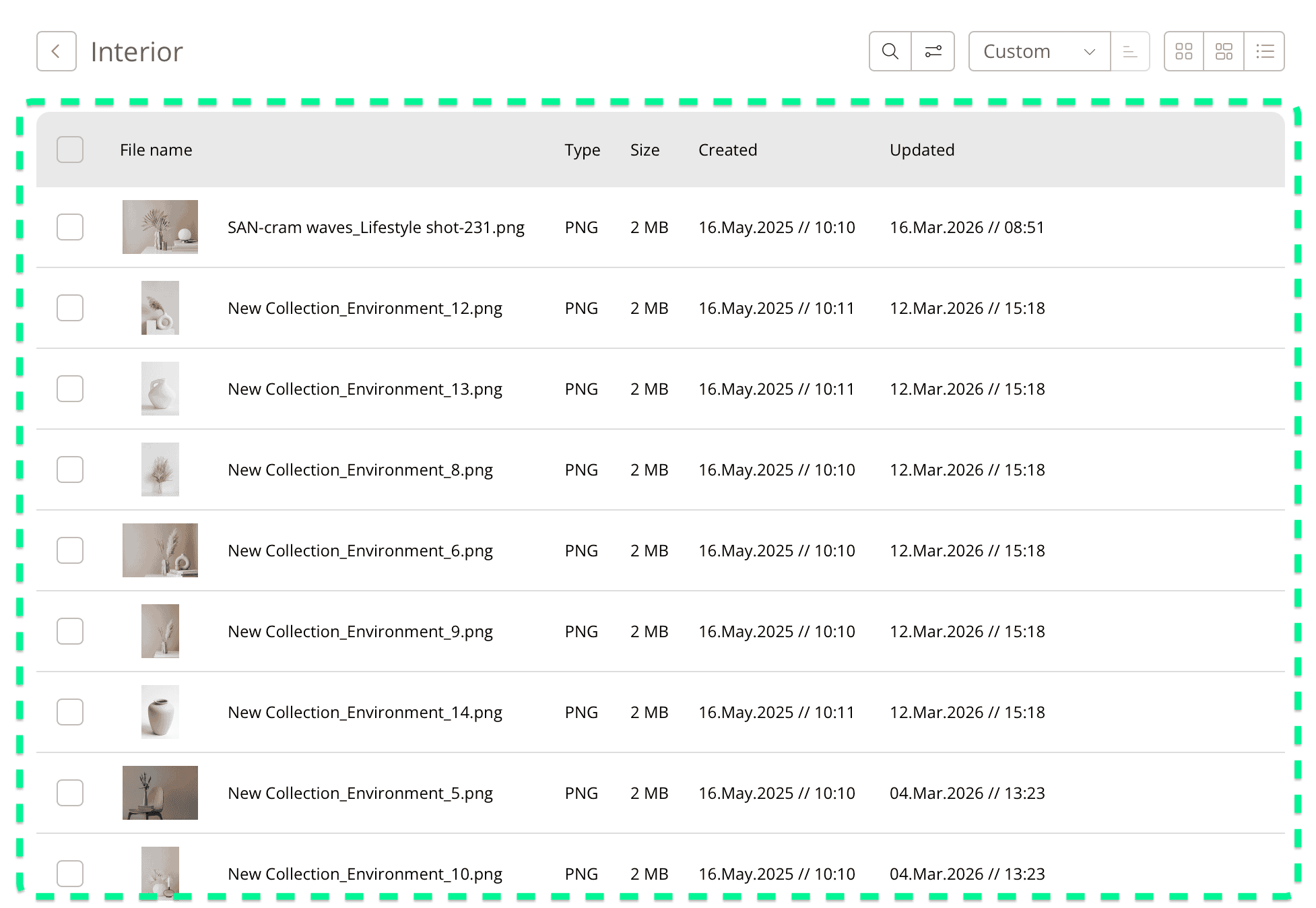Open New Collection_Environment_5.png file
The image size is (1316, 908).
(360, 793)
